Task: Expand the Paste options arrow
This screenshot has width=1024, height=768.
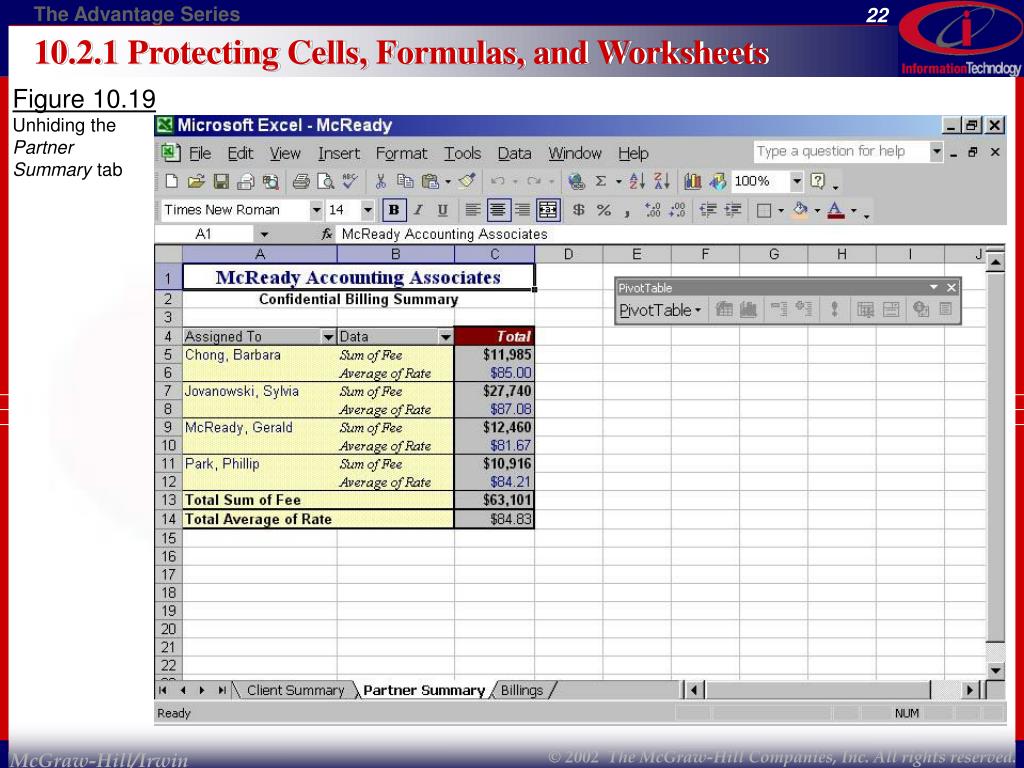Action: point(448,182)
